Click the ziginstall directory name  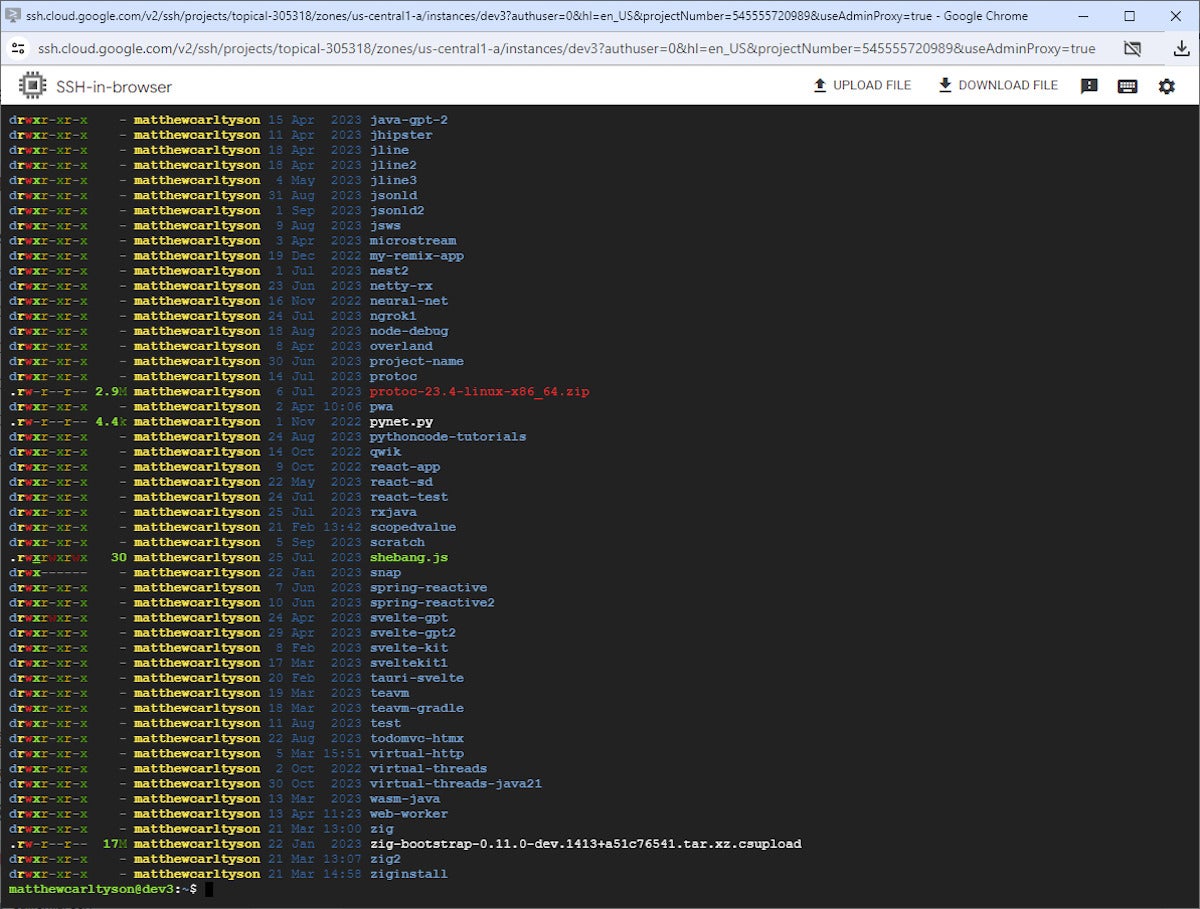(x=409, y=874)
